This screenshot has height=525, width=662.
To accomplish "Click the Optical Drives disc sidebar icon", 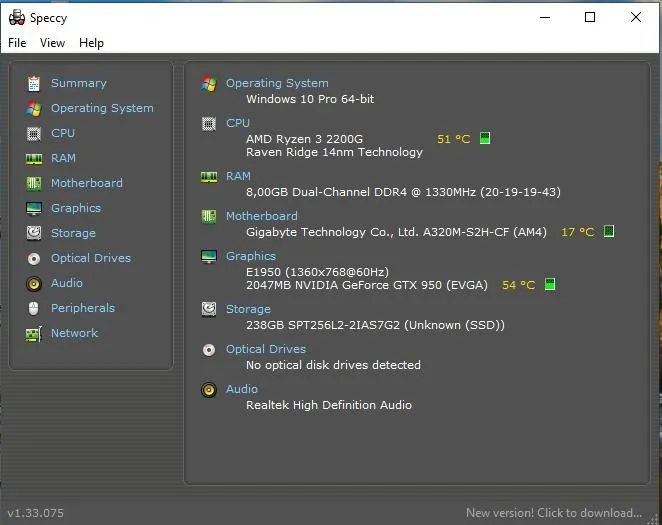I will tap(34, 258).
